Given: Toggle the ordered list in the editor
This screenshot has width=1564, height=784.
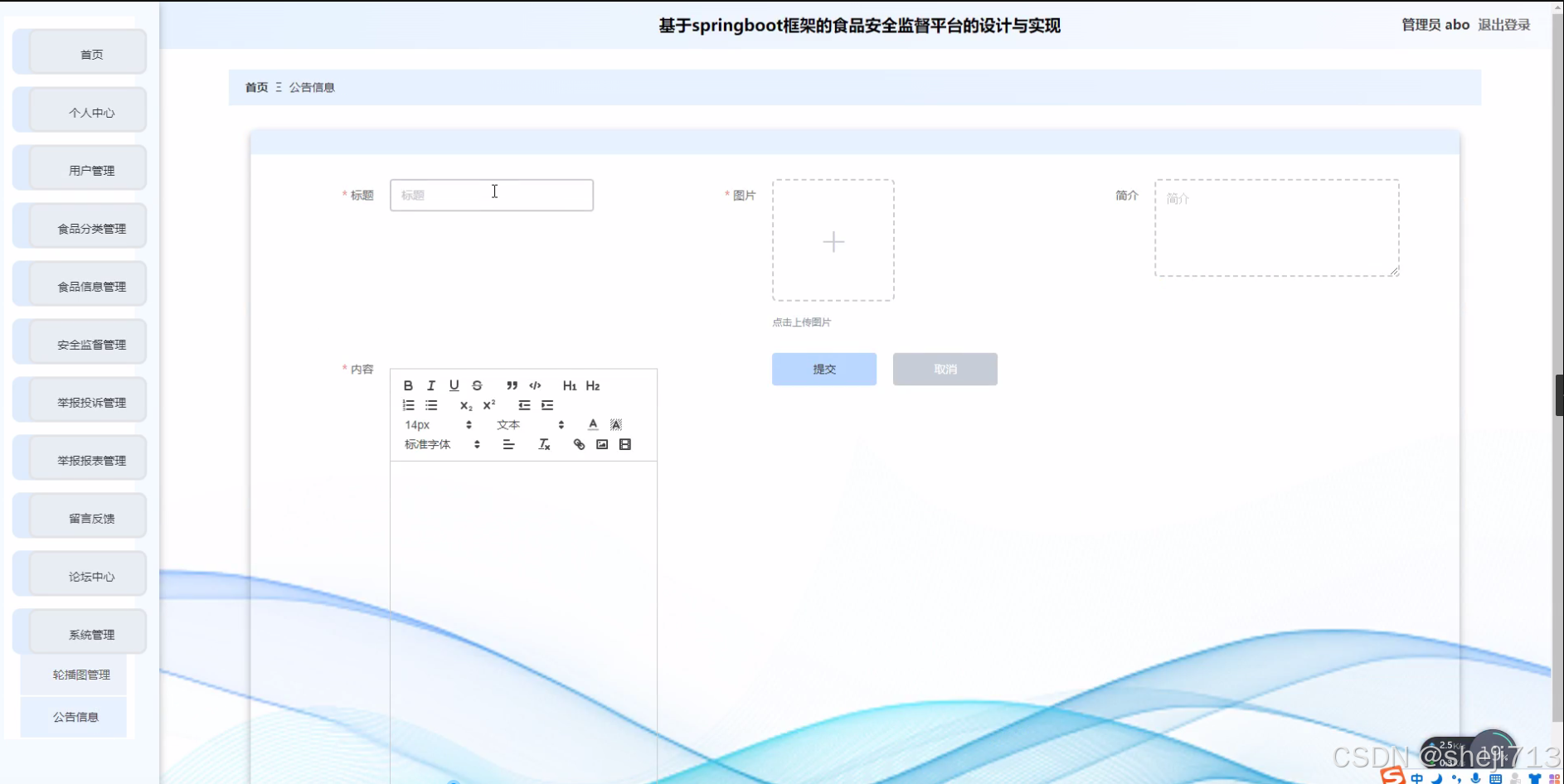Looking at the screenshot, I should (x=408, y=405).
